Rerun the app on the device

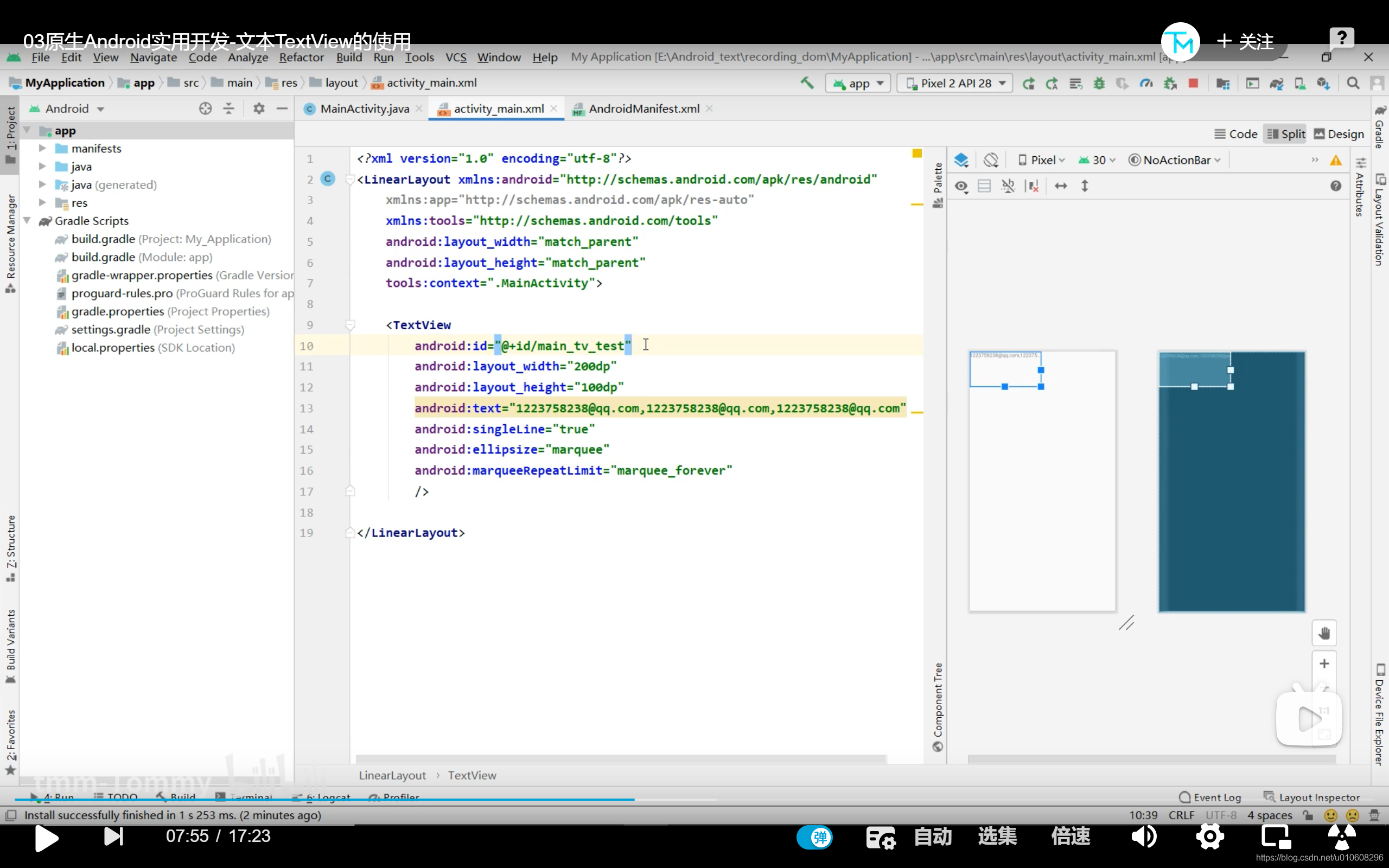(x=1029, y=83)
